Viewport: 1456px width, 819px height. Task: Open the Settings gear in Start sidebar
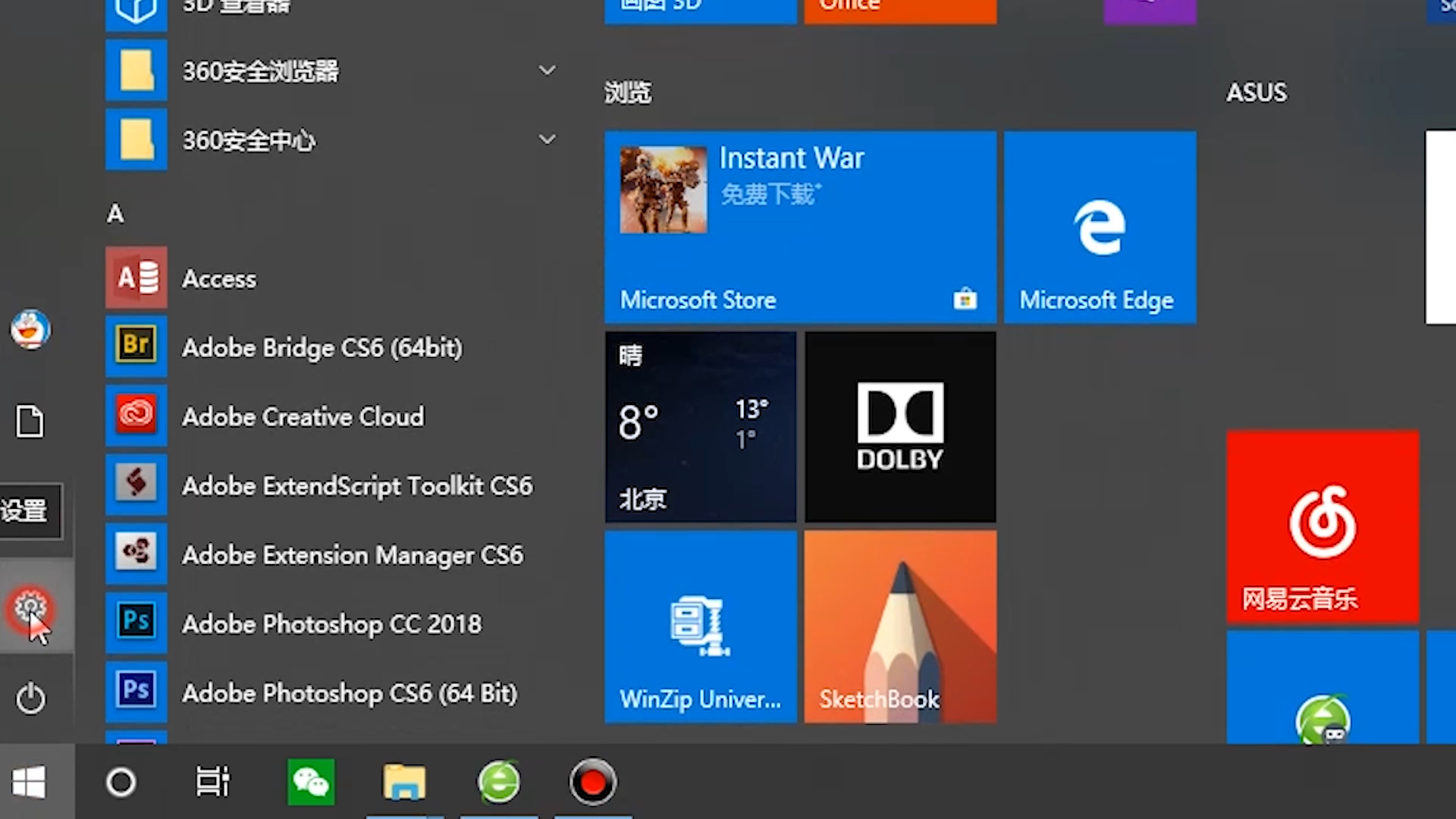[30, 608]
